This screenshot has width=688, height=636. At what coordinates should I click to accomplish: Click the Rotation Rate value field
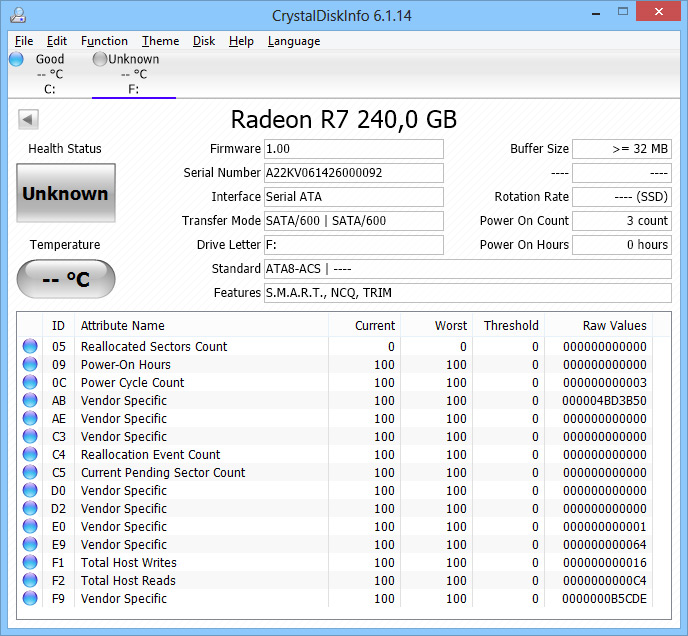coord(622,197)
